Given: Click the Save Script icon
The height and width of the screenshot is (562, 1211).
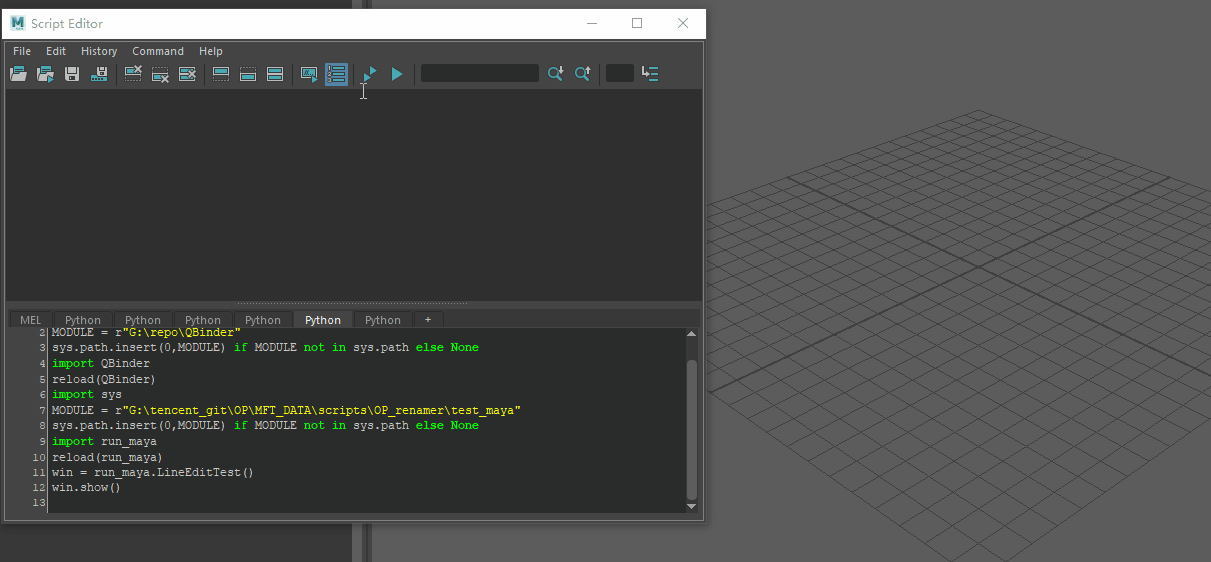Looking at the screenshot, I should tap(72, 74).
